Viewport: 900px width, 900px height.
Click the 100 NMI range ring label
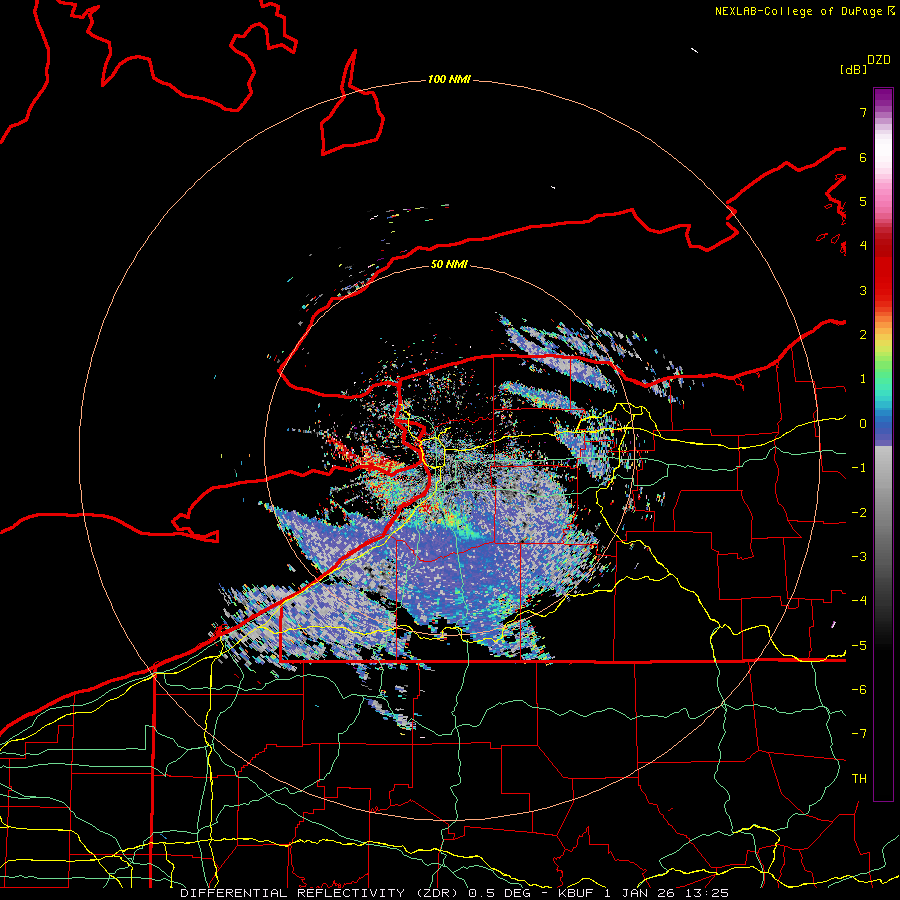click(x=449, y=79)
